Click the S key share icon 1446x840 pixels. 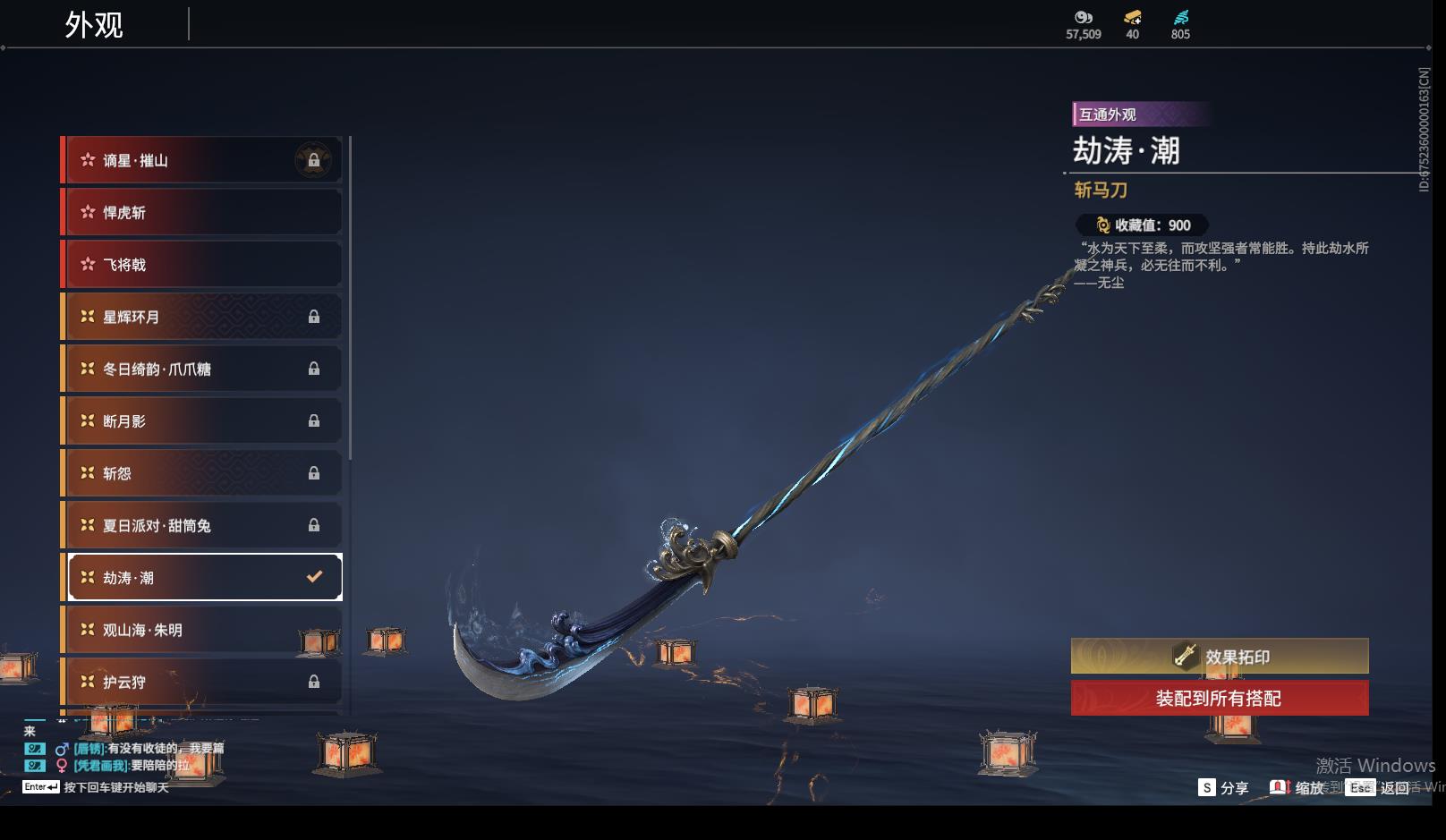[1207, 787]
